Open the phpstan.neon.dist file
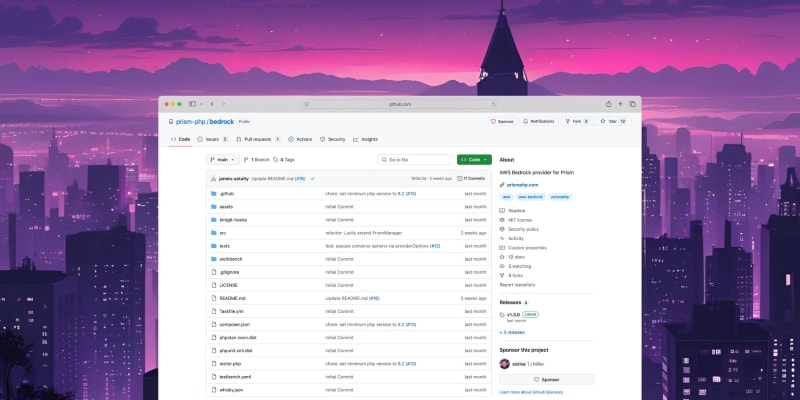 [238, 338]
